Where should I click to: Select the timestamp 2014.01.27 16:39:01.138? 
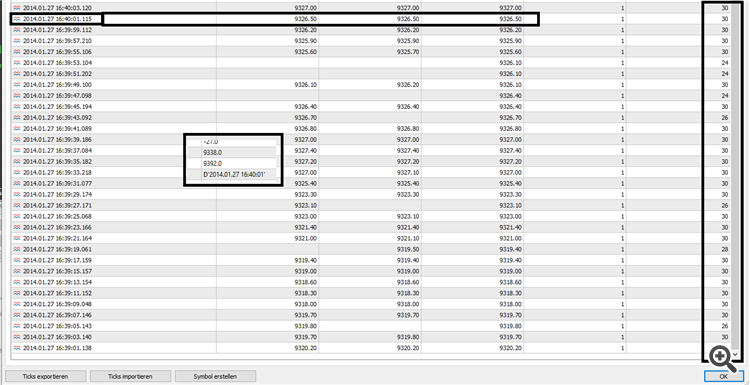tap(57, 348)
